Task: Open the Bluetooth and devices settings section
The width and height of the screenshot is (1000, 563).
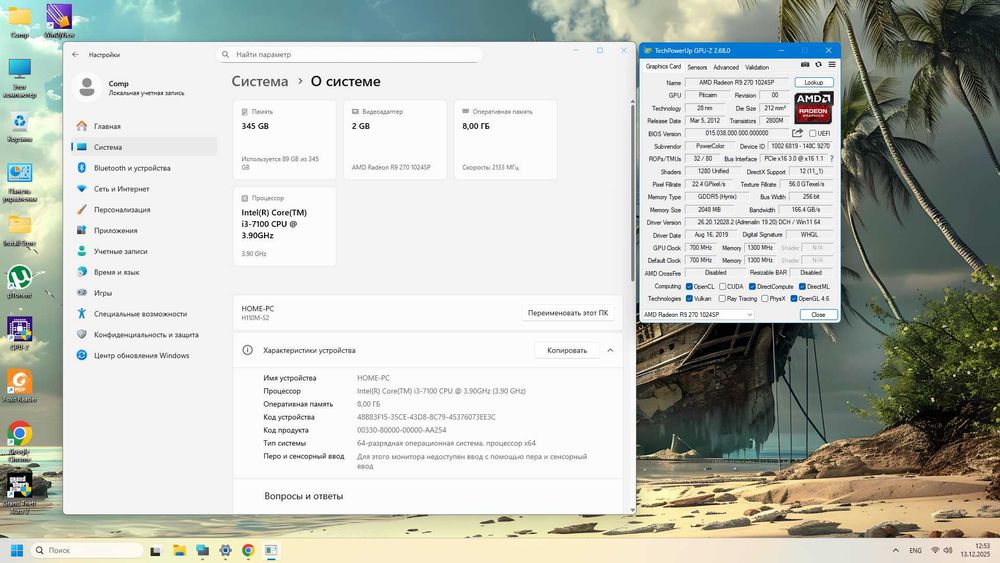Action: click(132, 168)
